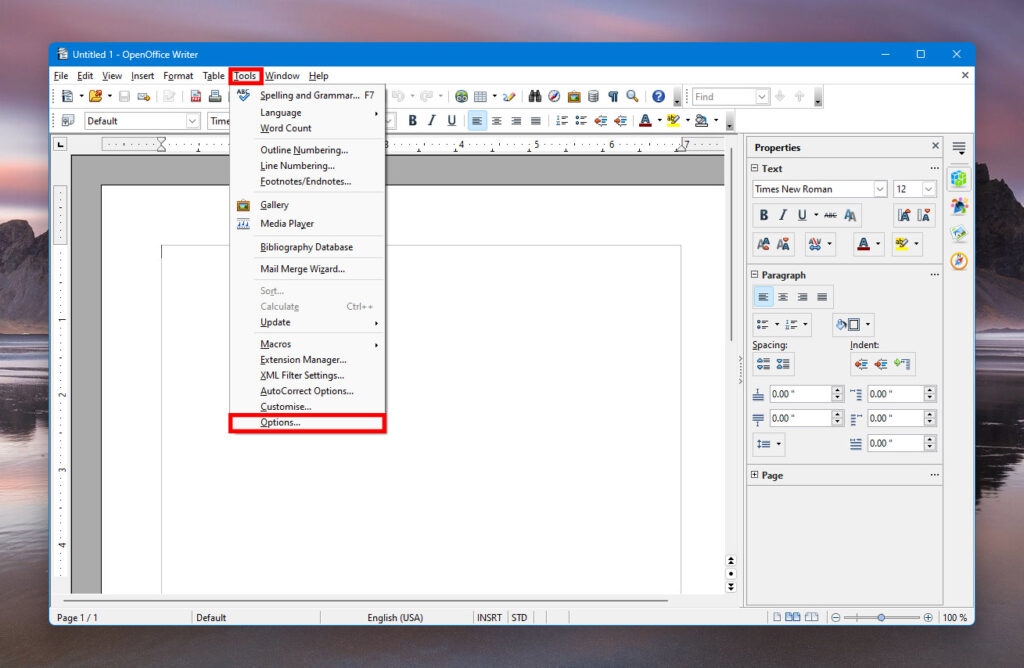Toggle bold formatting in the Text panel

(764, 214)
